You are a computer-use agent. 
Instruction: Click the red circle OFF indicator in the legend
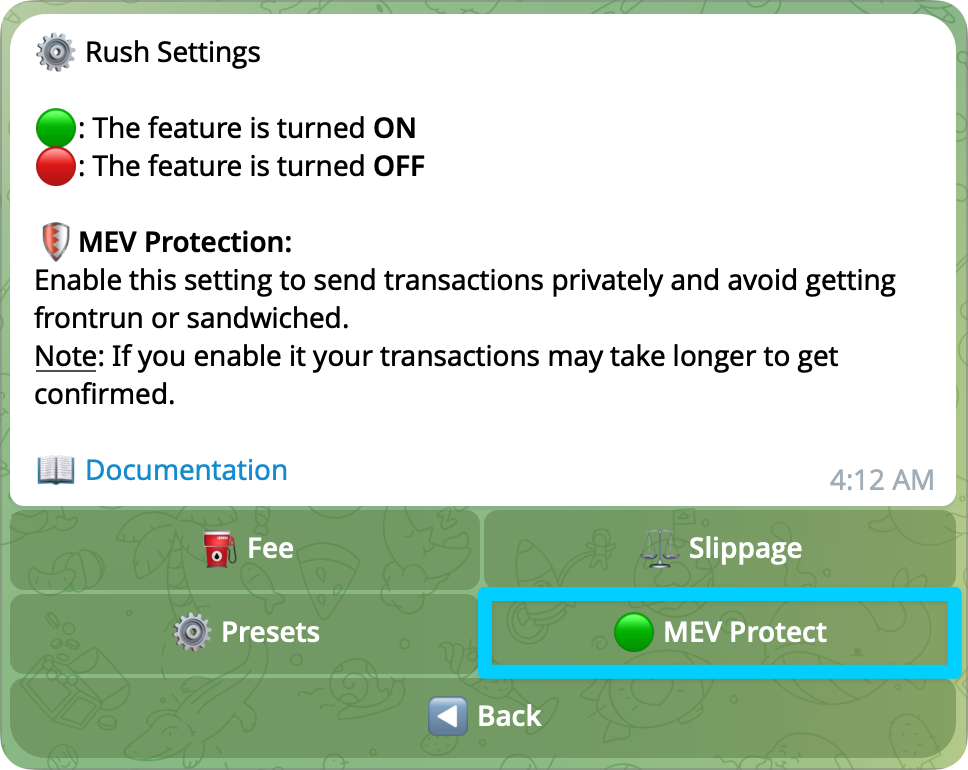point(55,167)
